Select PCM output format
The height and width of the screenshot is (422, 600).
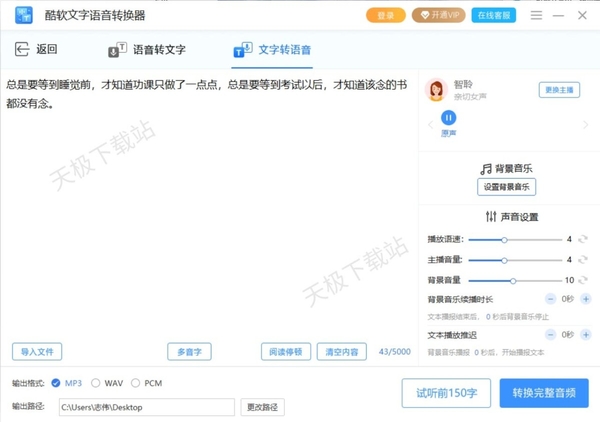pos(135,383)
